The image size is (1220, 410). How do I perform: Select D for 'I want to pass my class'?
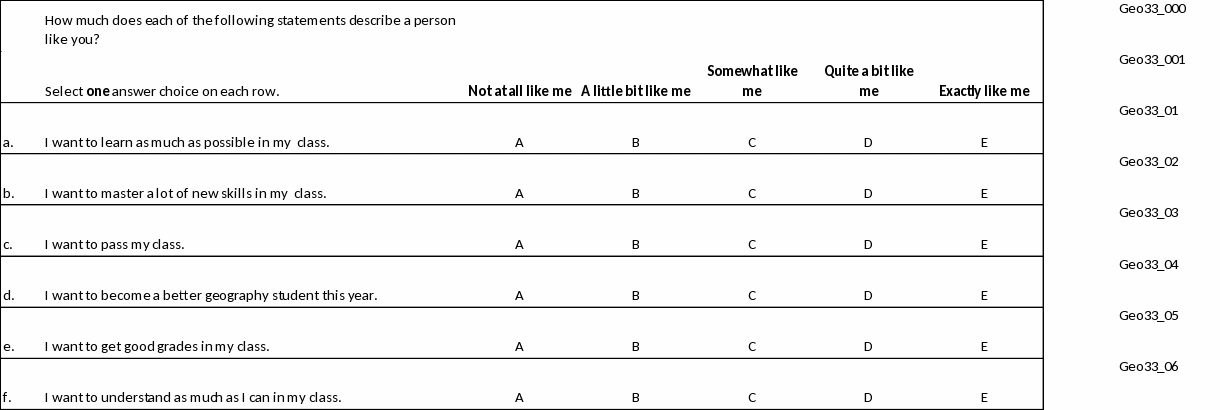[868, 245]
